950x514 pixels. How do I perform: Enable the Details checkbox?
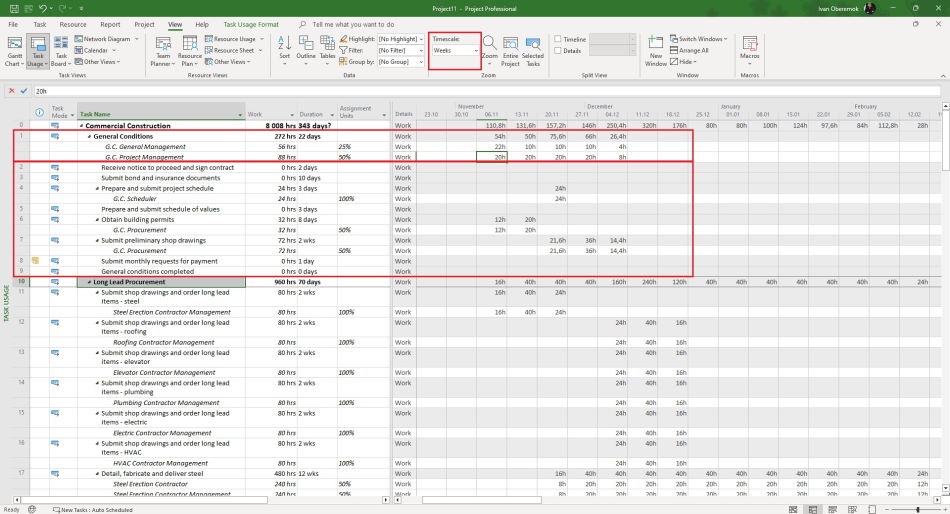(558, 50)
